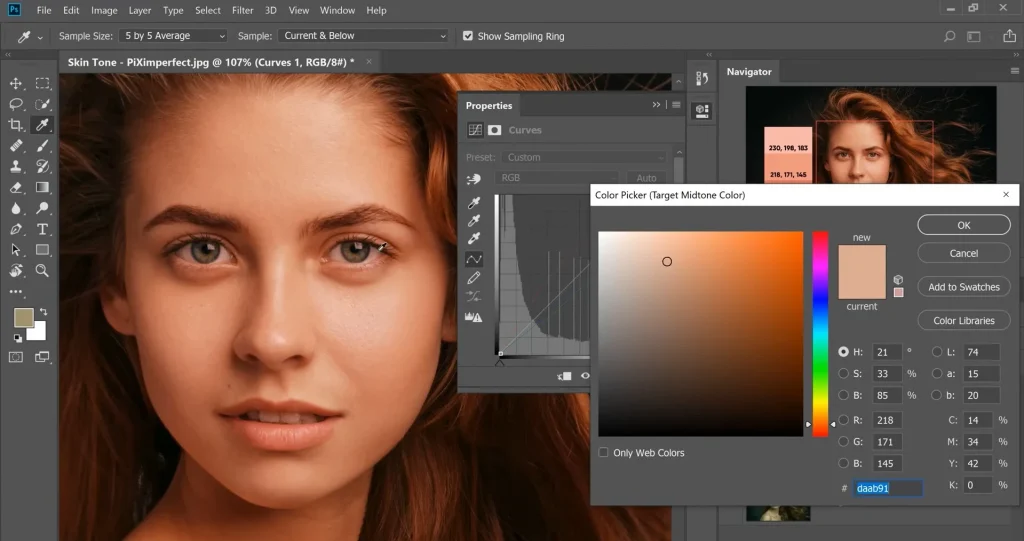
Task: Reset default foreground and background colors
Action: click(x=18, y=338)
